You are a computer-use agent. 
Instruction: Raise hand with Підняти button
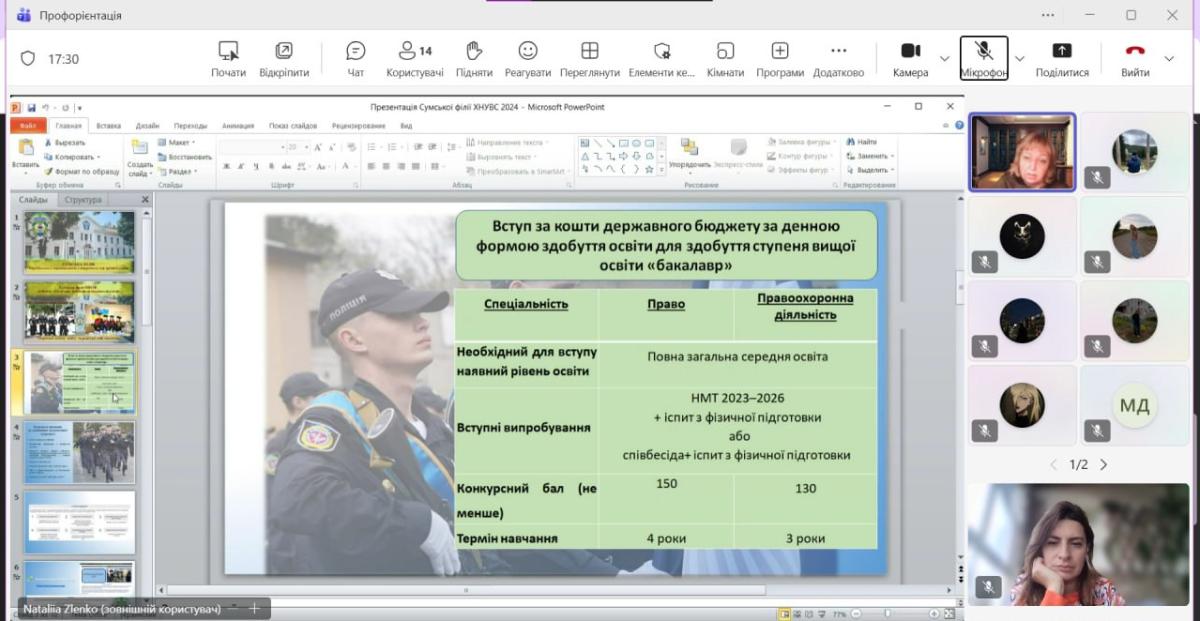tap(474, 59)
